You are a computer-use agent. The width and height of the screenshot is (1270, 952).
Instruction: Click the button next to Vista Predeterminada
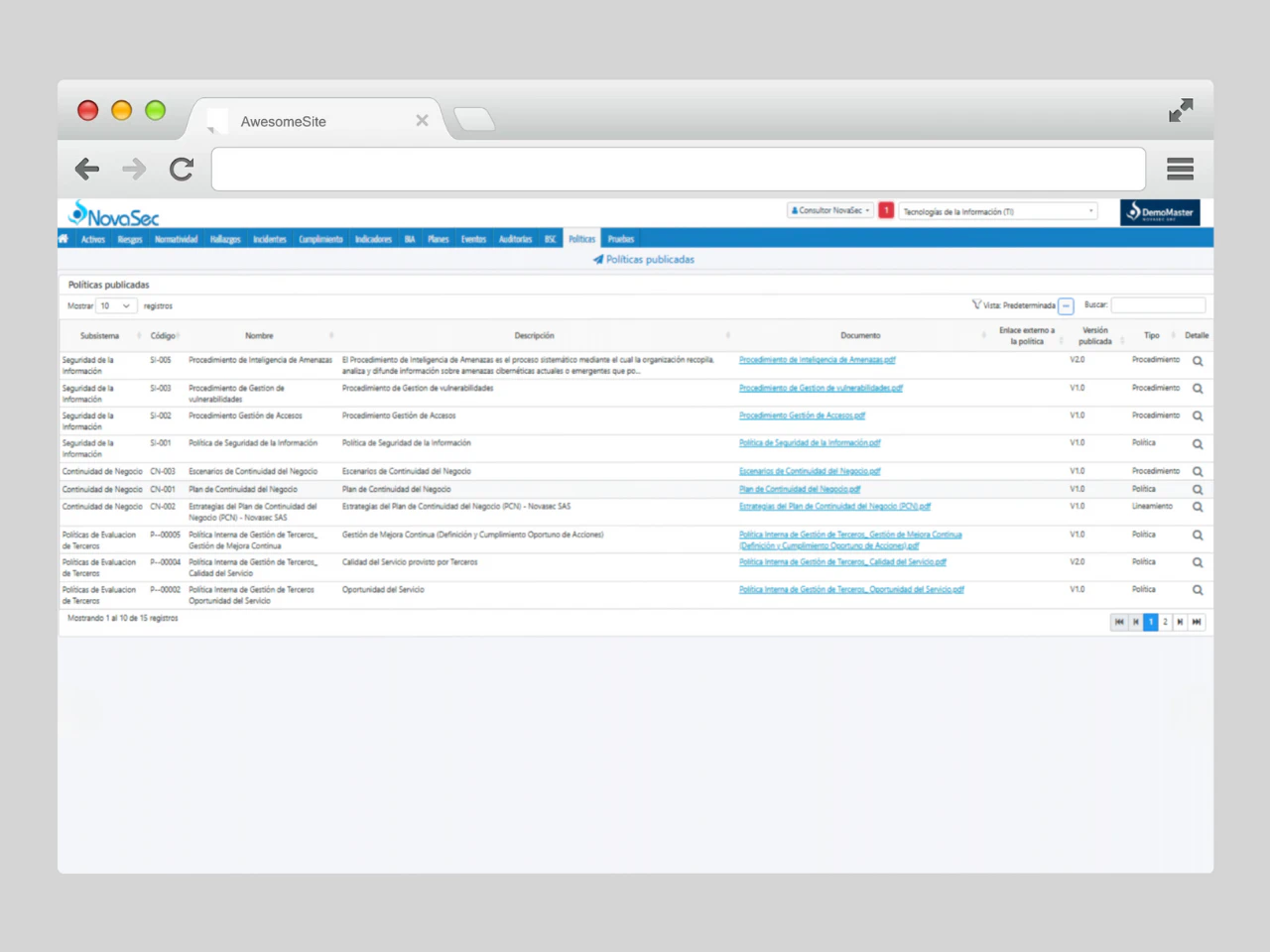1066,304
